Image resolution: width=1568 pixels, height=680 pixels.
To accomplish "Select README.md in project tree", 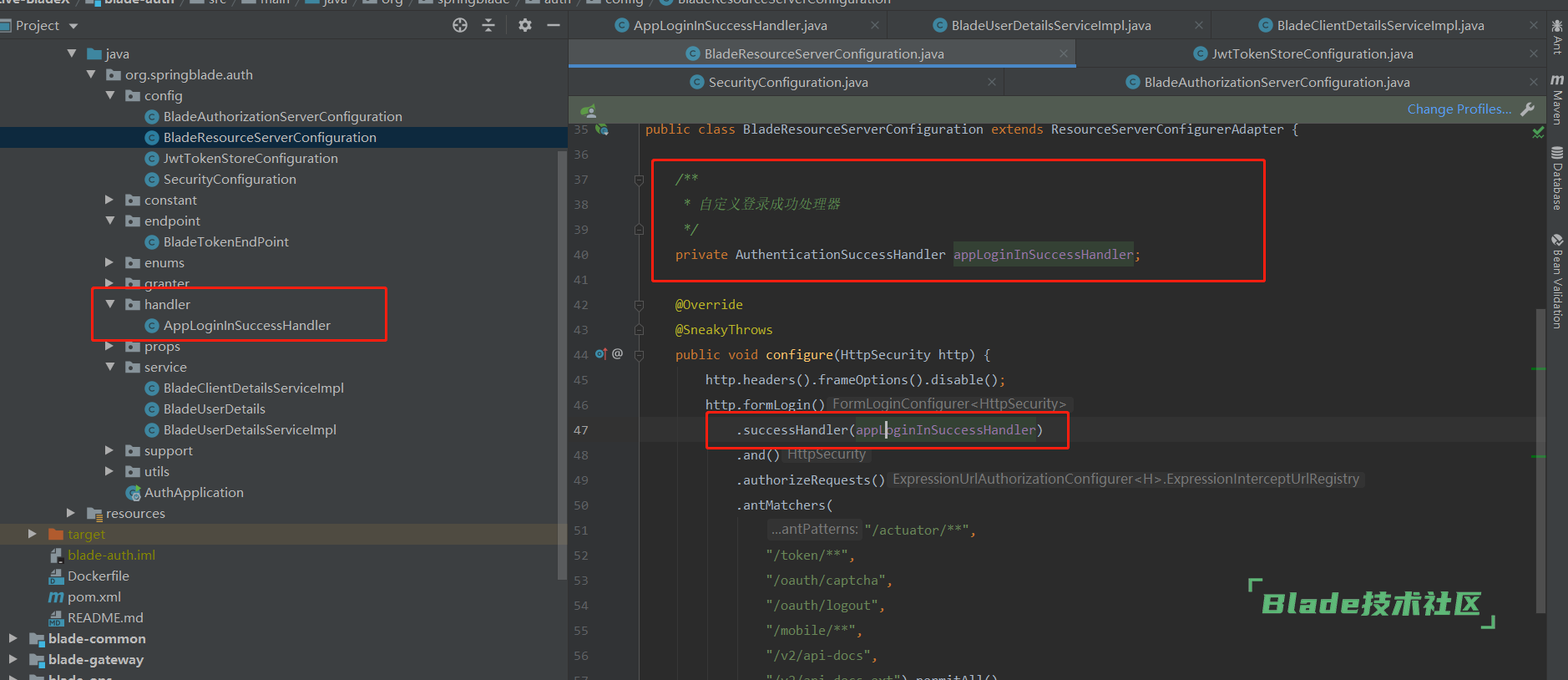I will pos(105,617).
